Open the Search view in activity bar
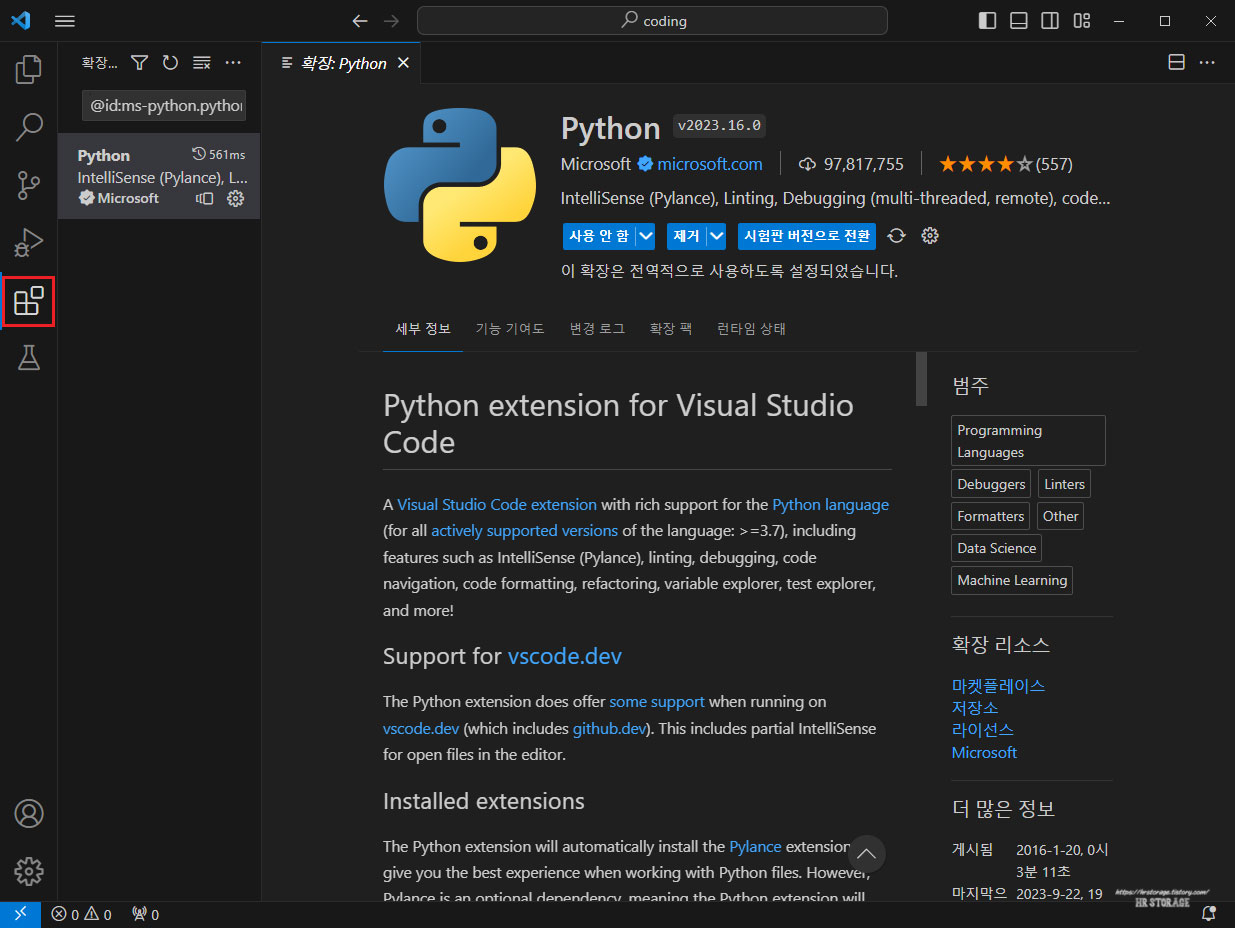The width and height of the screenshot is (1235, 928). [x=29, y=127]
